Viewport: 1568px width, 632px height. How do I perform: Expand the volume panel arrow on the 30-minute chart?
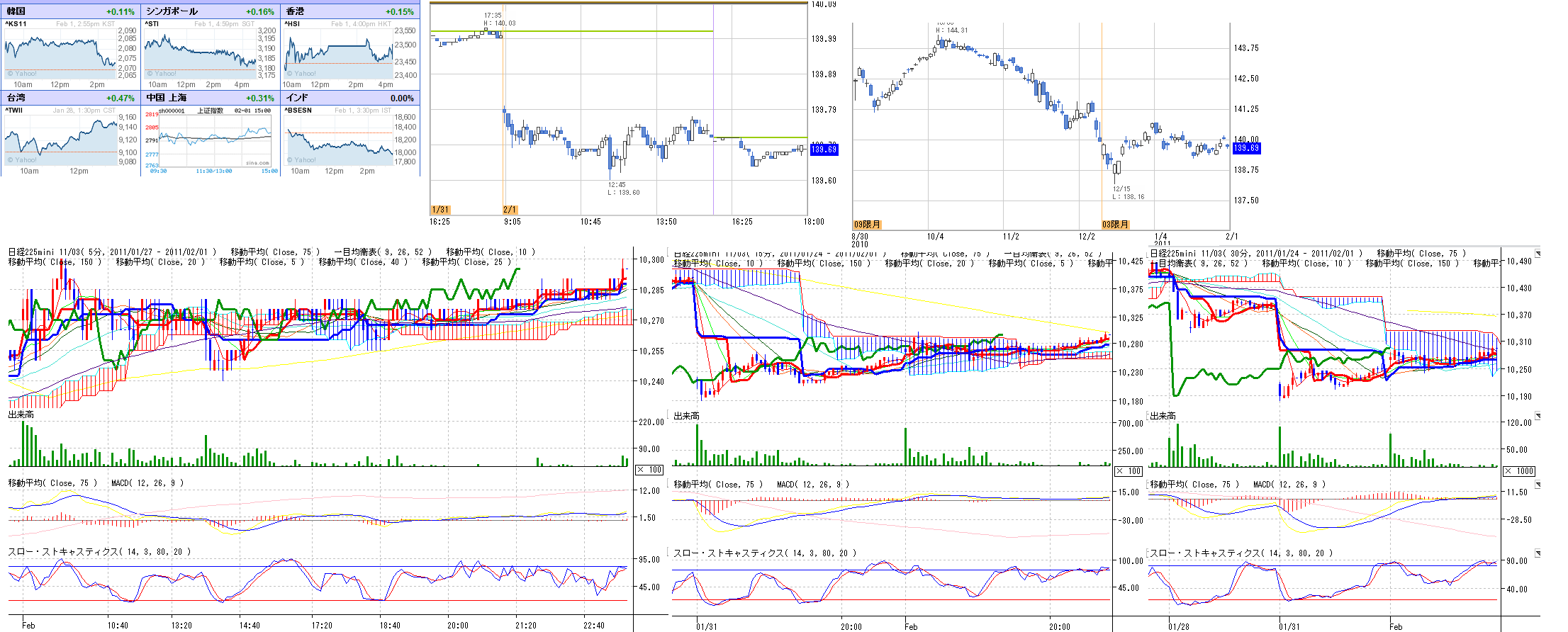[x=1538, y=416]
